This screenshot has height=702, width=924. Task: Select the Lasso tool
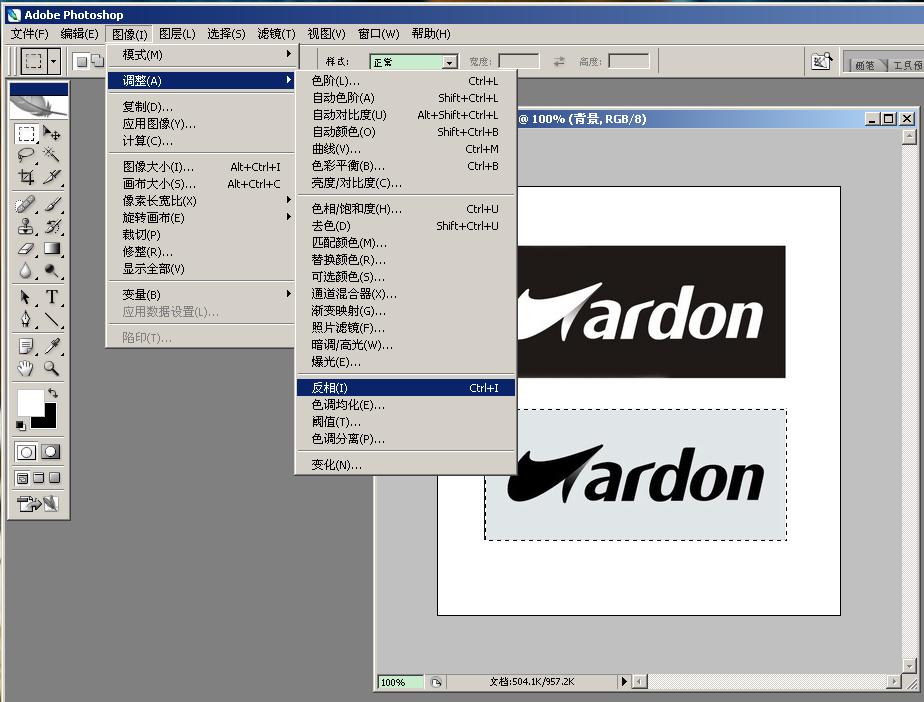tap(26, 155)
